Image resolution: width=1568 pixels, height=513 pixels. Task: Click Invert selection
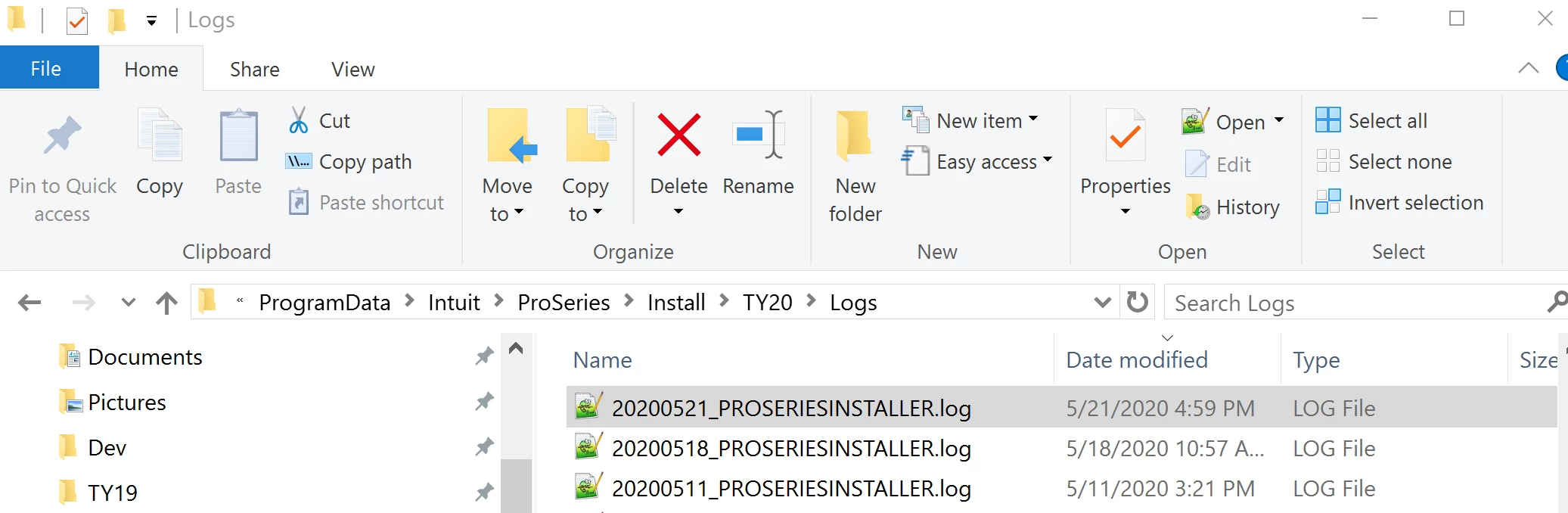1399,202
